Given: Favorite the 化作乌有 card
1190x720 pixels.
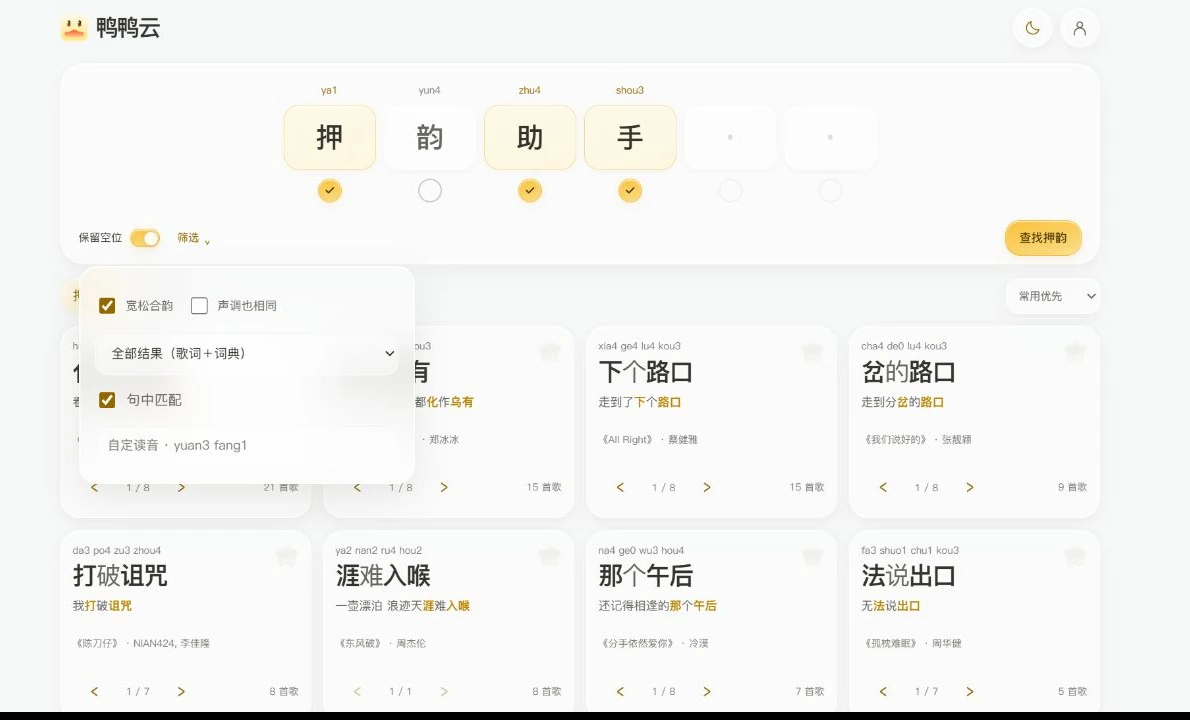Looking at the screenshot, I should point(549,352).
